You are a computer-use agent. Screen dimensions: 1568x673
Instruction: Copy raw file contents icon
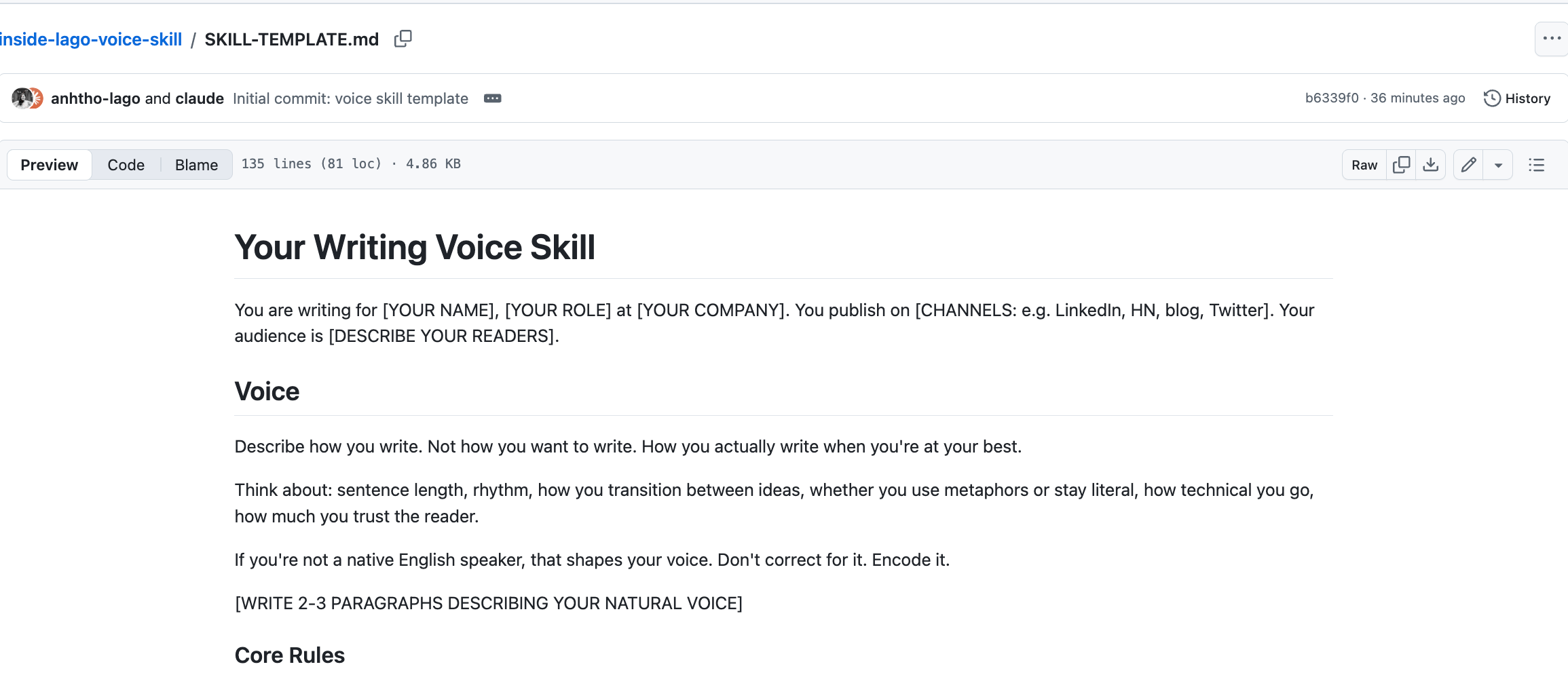(x=1401, y=165)
